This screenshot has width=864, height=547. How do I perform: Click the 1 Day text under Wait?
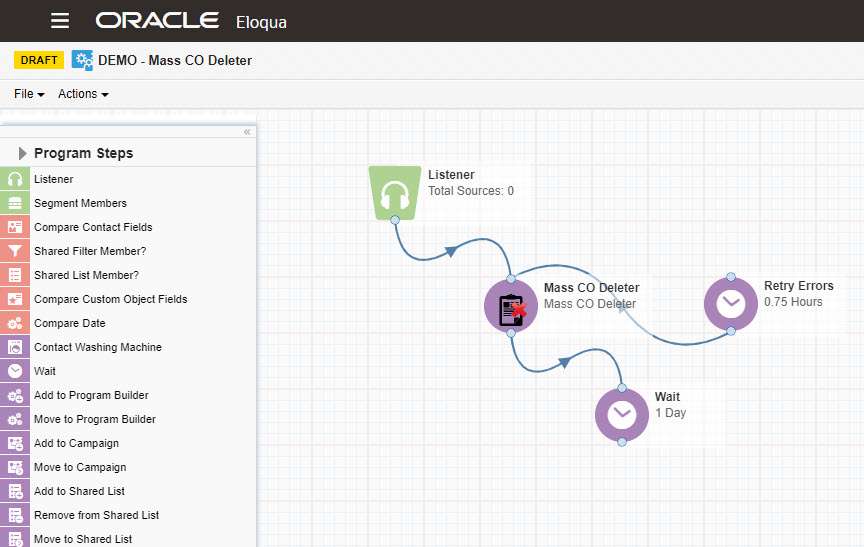pos(671,413)
